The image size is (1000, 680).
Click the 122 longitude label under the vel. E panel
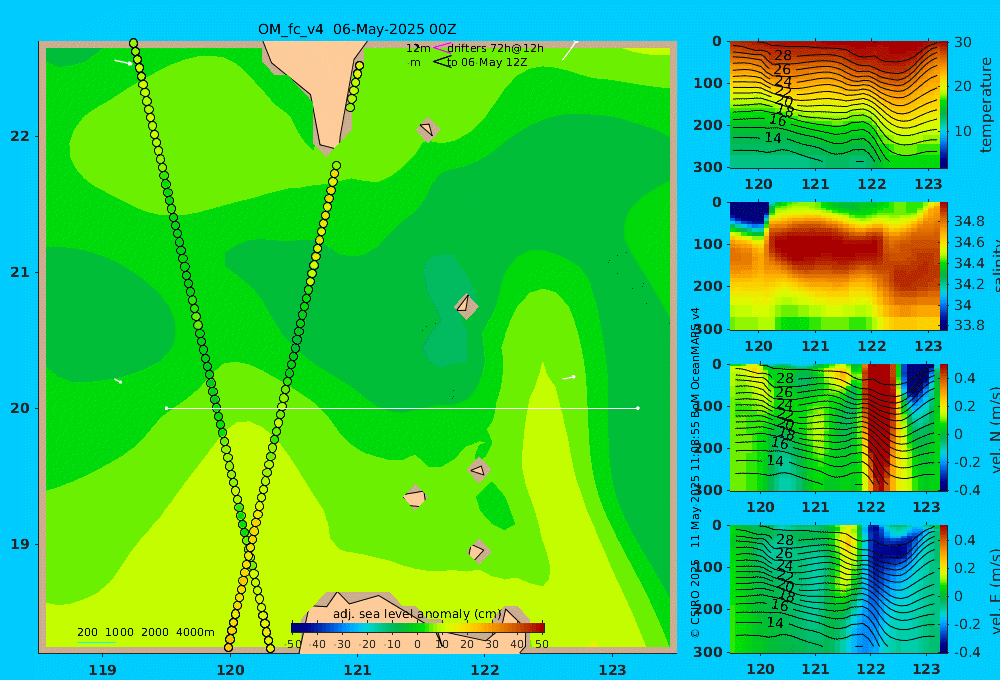coord(871,669)
